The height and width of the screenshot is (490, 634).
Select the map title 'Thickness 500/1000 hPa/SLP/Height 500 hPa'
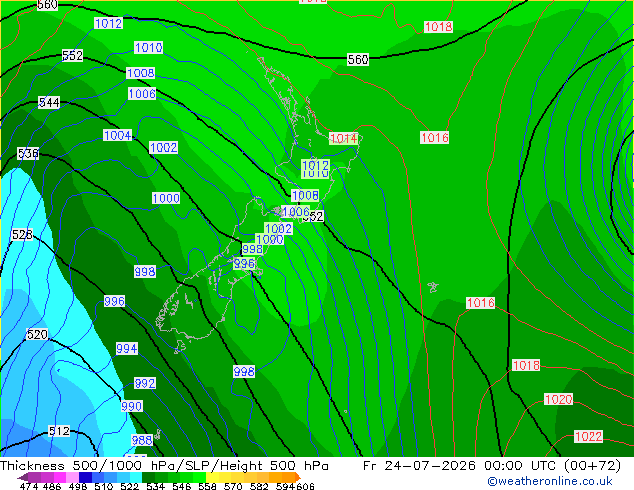(x=164, y=466)
